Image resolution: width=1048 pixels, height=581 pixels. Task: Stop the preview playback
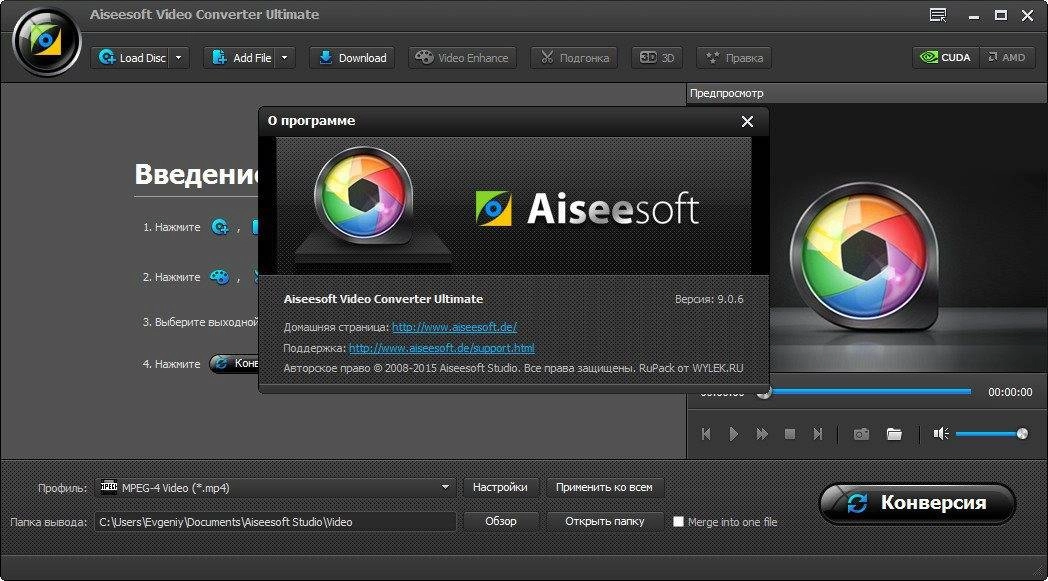(x=790, y=434)
